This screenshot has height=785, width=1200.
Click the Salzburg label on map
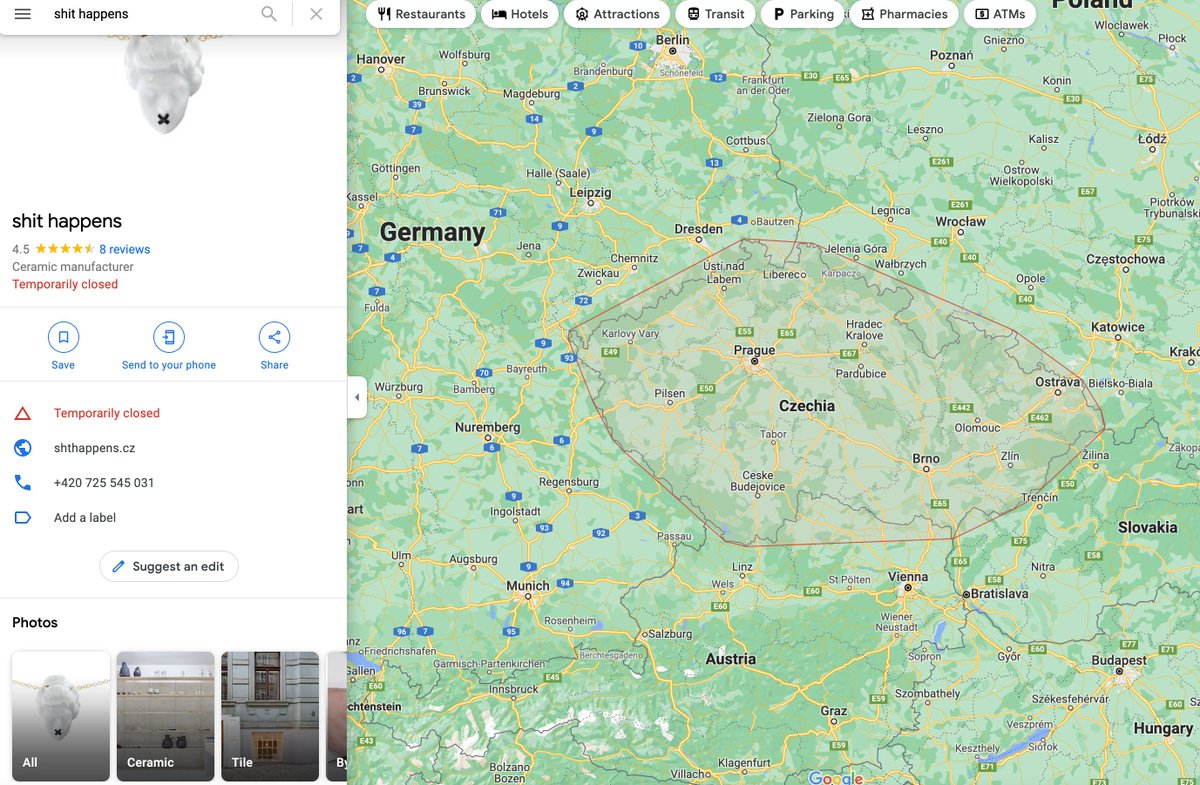(x=670, y=634)
